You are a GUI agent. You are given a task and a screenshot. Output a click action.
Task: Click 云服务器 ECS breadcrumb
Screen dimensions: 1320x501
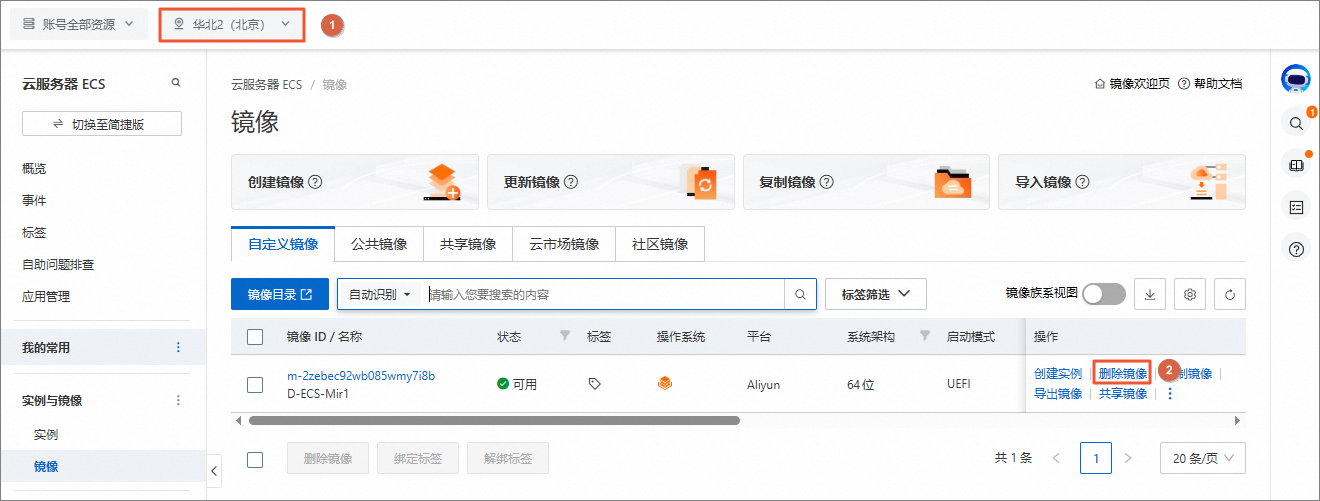point(266,85)
